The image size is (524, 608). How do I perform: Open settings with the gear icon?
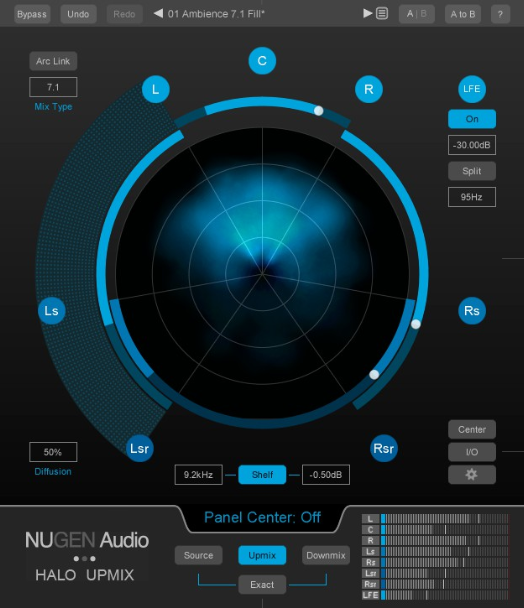[x=472, y=475]
